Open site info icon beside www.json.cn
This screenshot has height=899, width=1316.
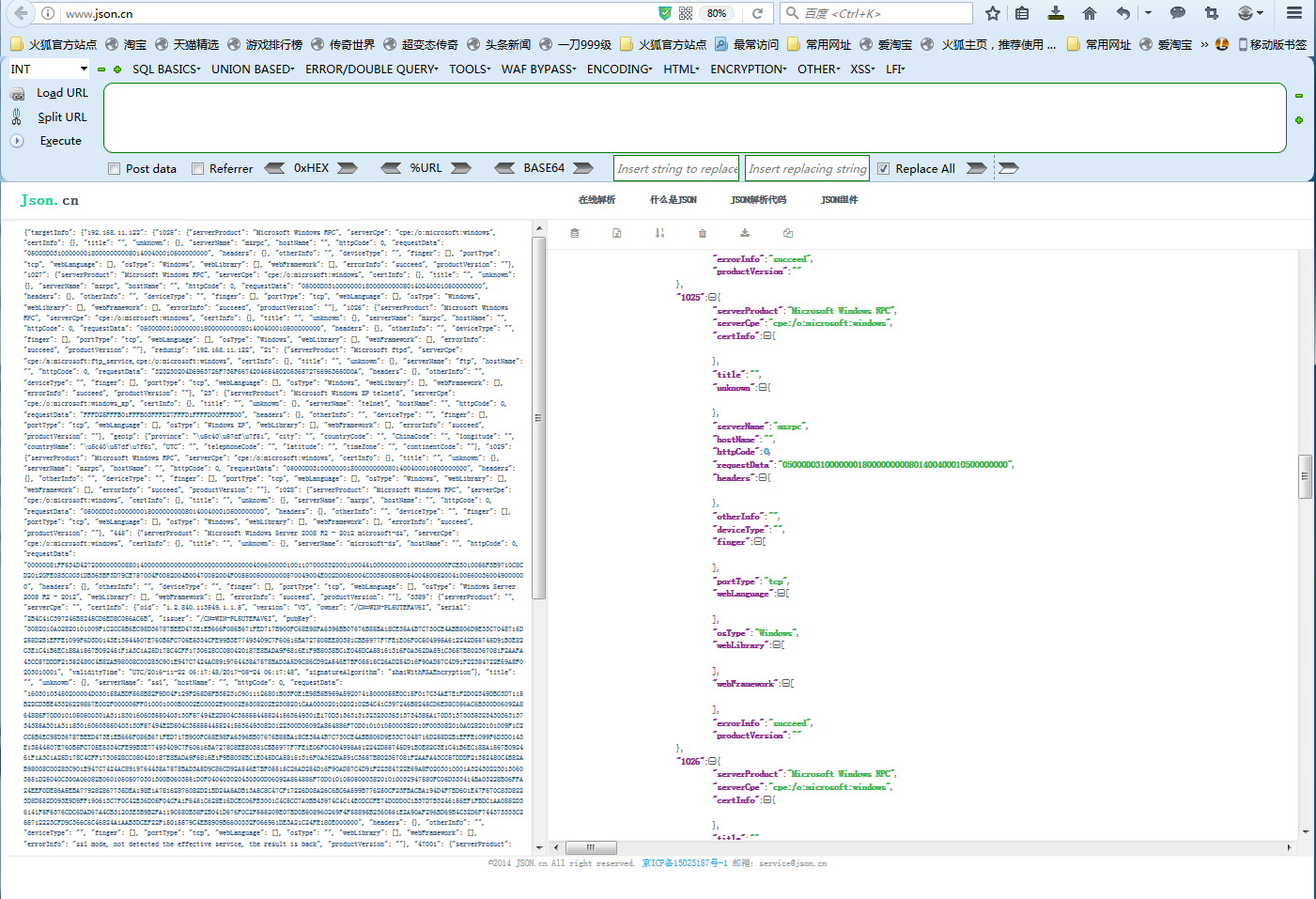click(48, 13)
